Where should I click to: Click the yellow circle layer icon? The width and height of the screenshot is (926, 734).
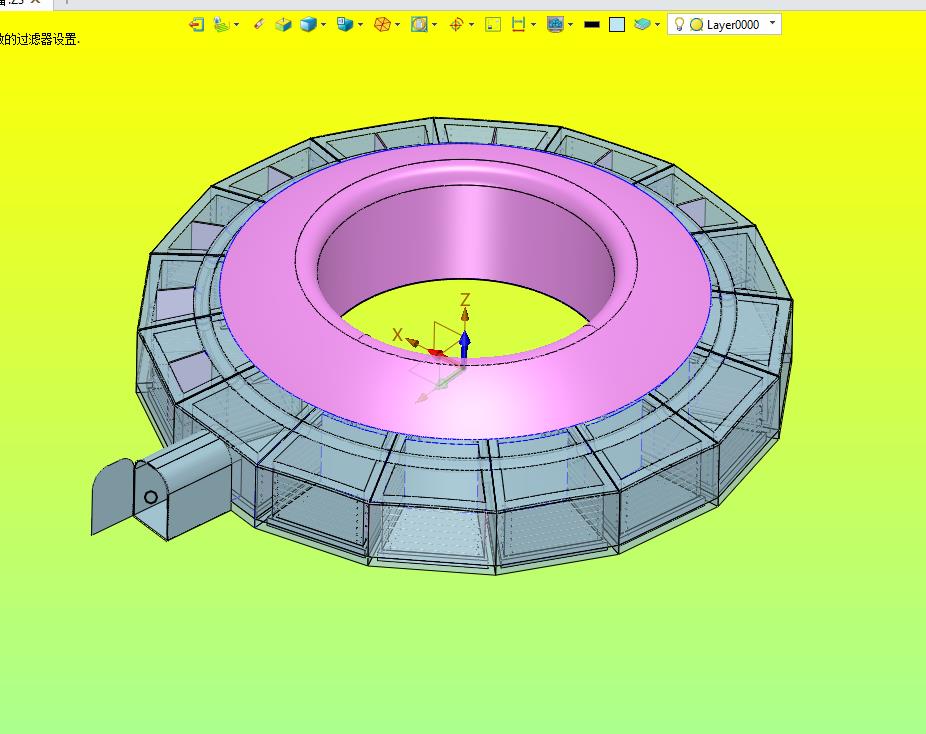697,25
